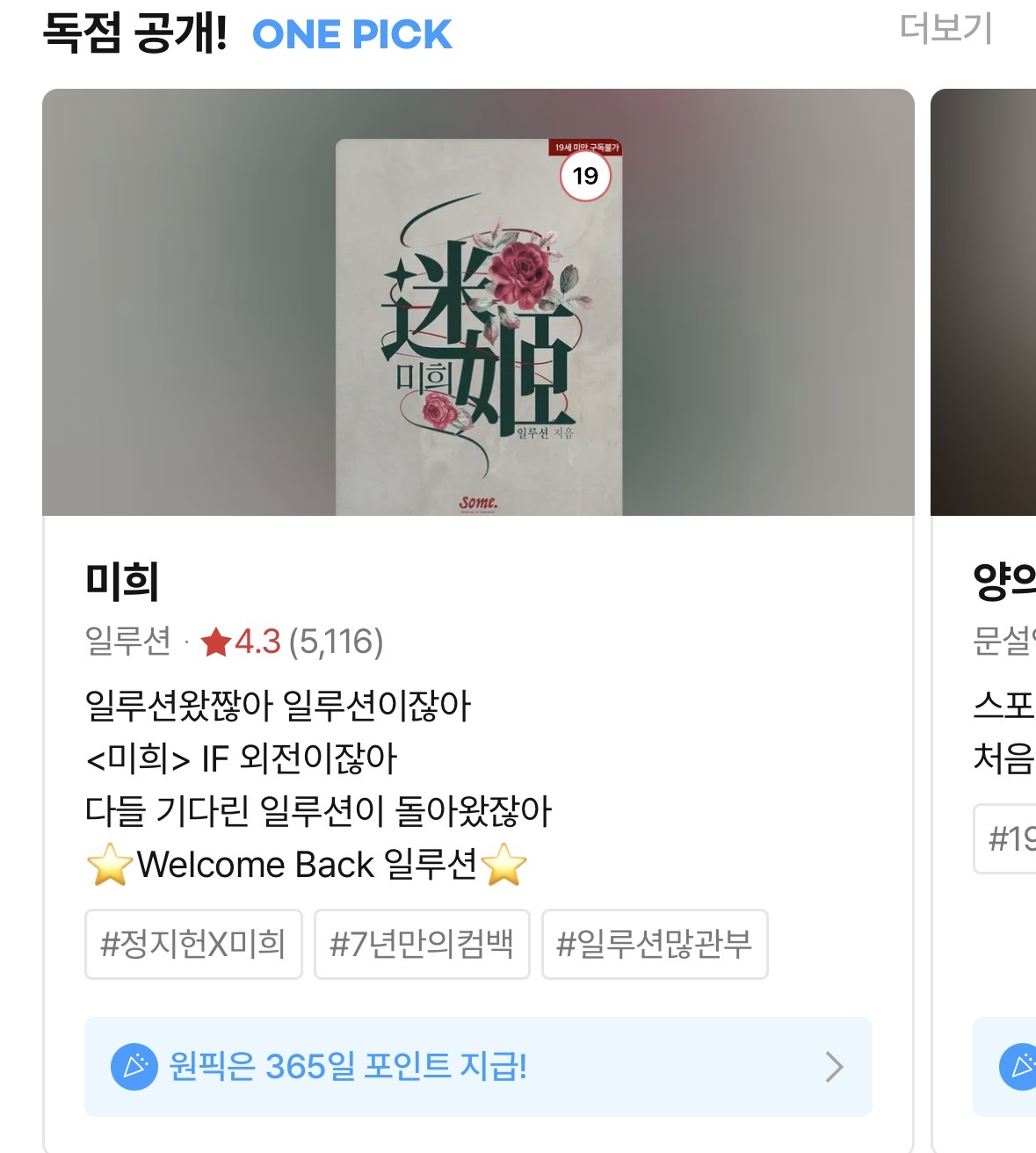Viewport: 1036px width, 1153px height.
Task: Select tag #일루션많관부
Action: (x=655, y=944)
